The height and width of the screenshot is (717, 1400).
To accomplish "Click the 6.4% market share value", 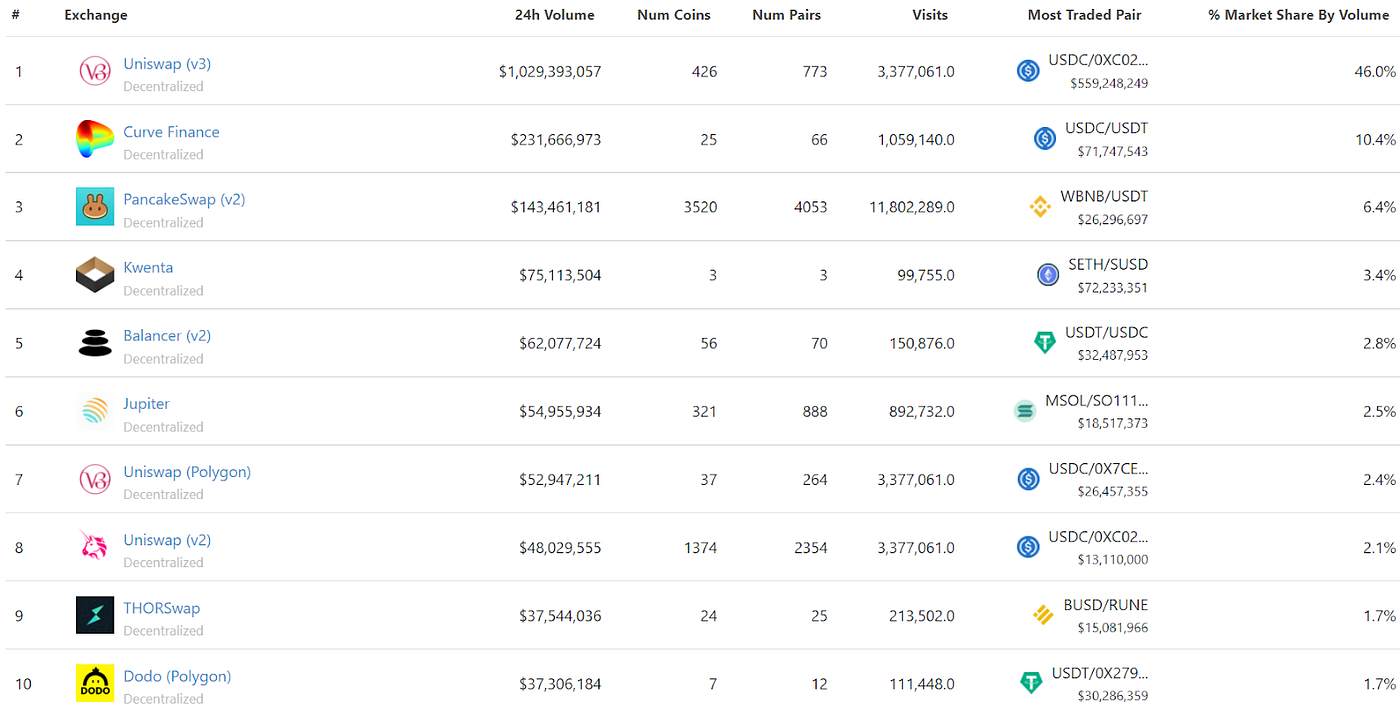I will click(x=1380, y=208).
